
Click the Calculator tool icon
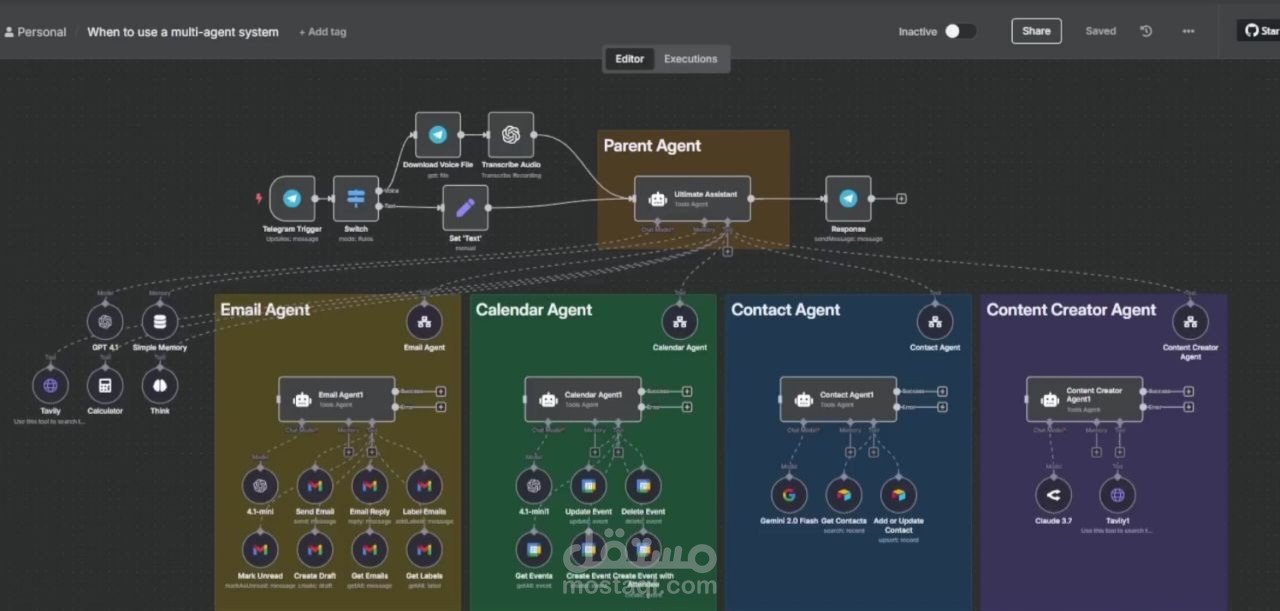point(105,384)
